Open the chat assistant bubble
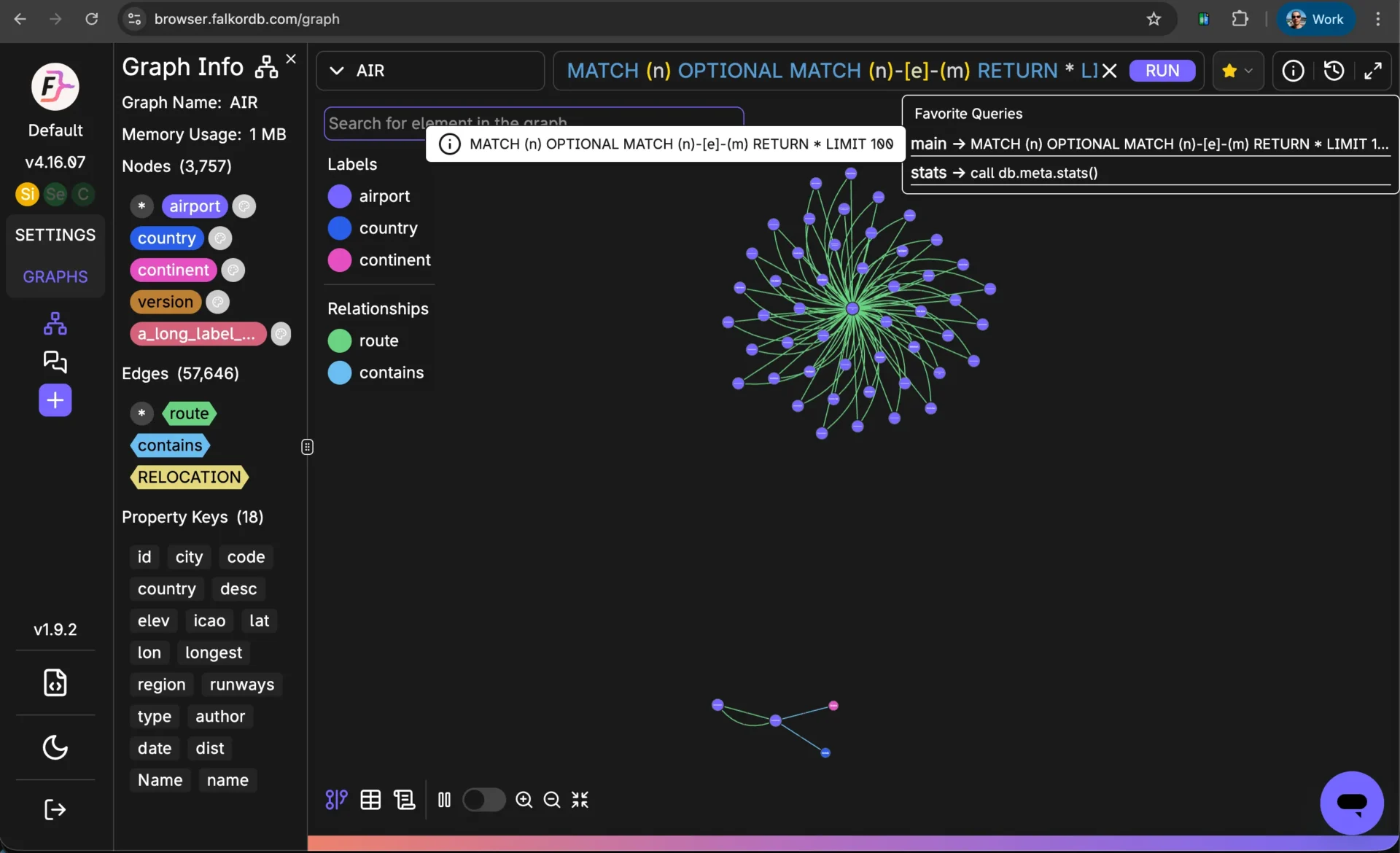This screenshot has width=1400, height=853. click(x=1351, y=803)
